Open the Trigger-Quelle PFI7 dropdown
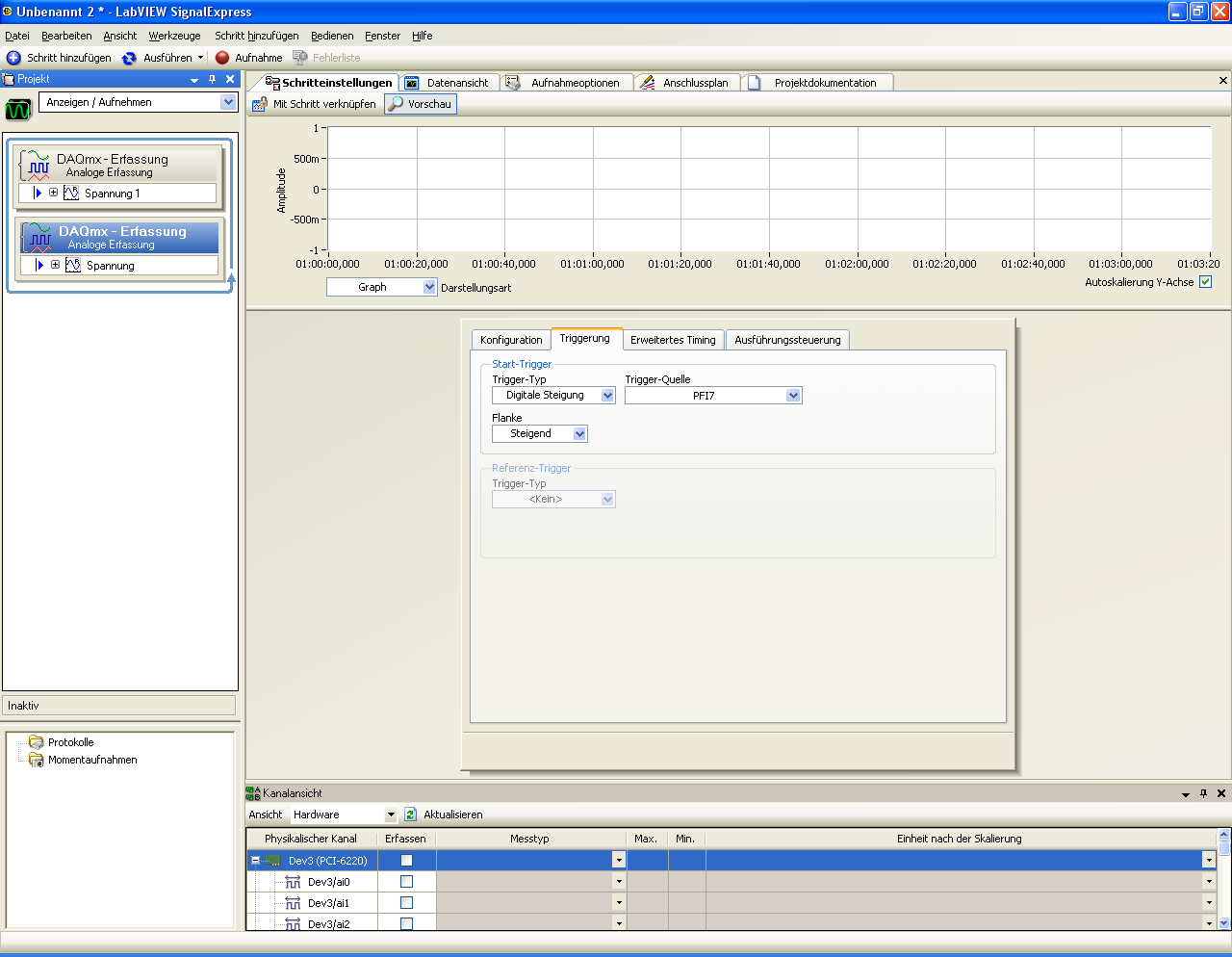1232x957 pixels. pos(793,396)
